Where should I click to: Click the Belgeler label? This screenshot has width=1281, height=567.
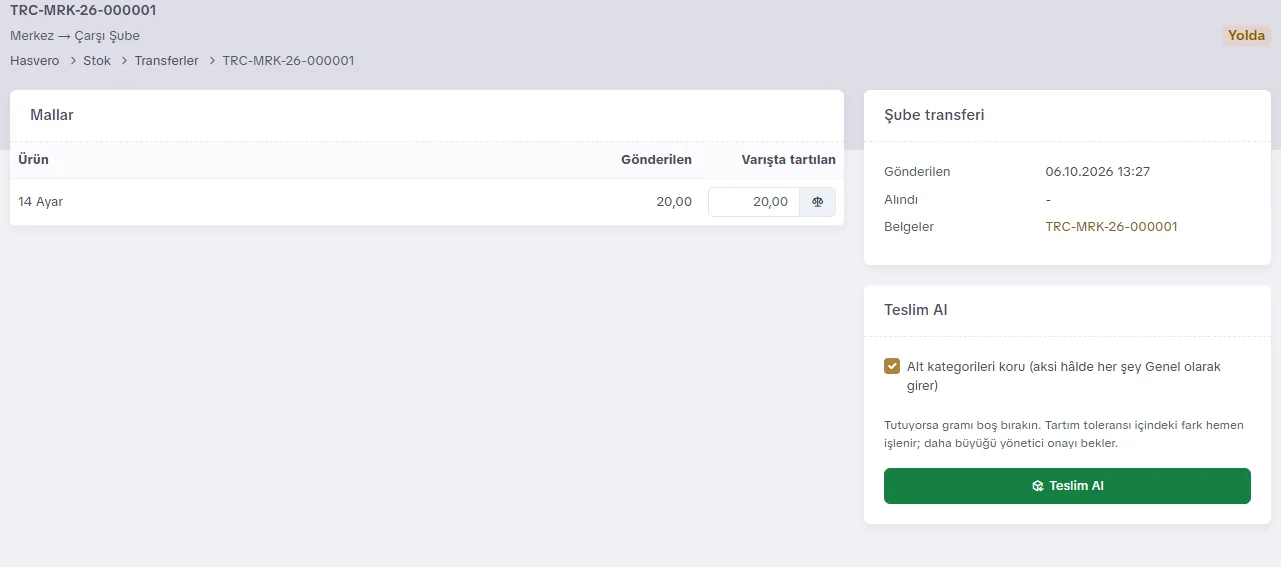point(909,227)
